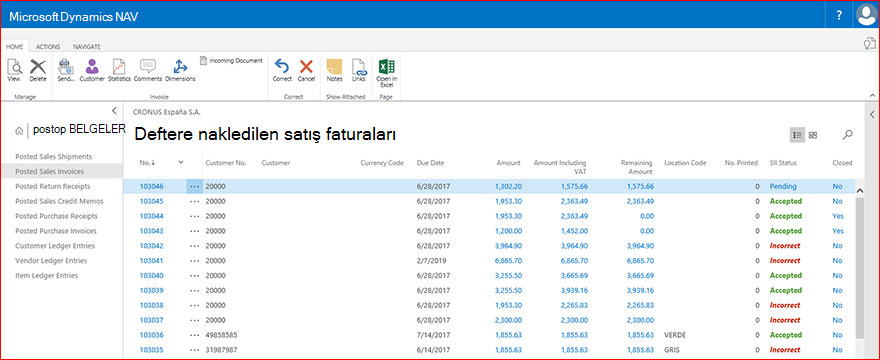
Task: Click the vertical scrollbar of the list
Action: pos(860,267)
